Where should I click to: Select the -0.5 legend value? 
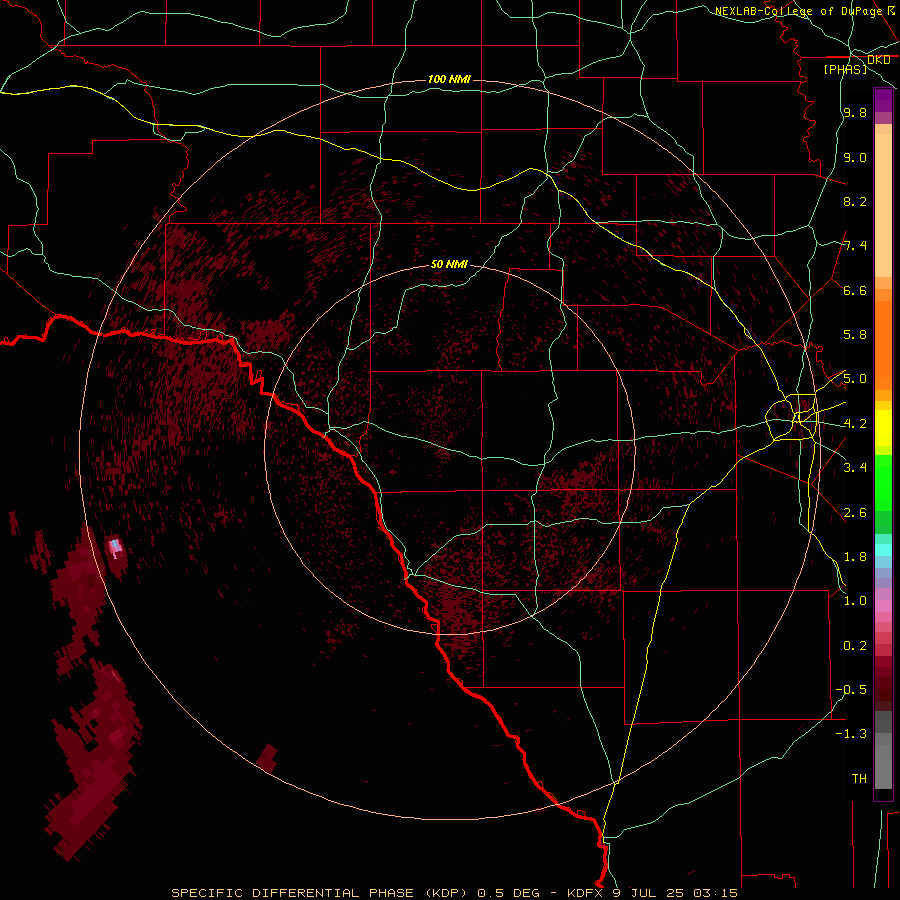(851, 690)
